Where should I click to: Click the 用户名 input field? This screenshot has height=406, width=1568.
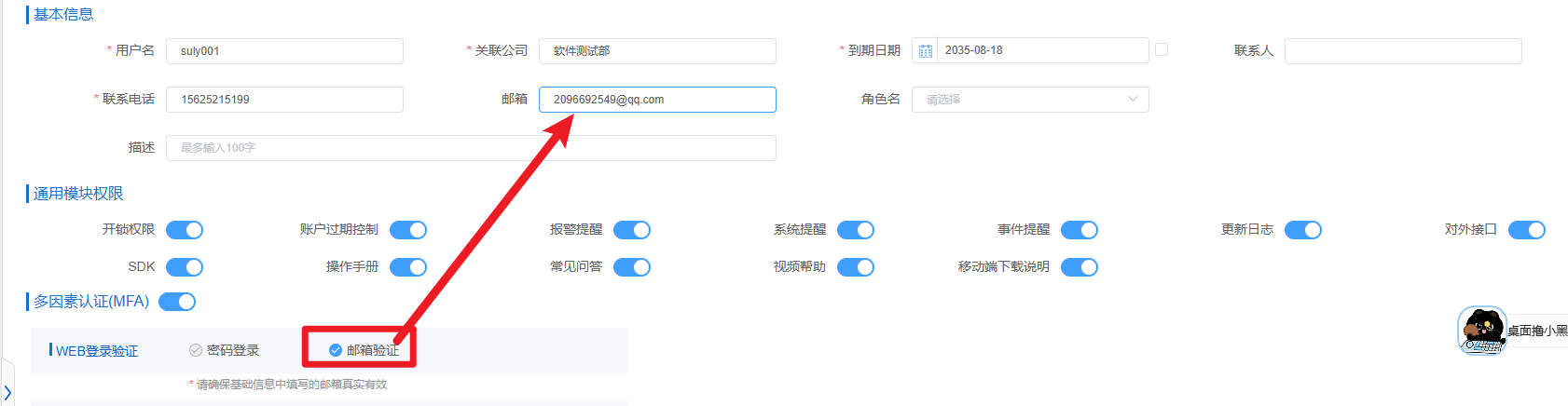[284, 51]
